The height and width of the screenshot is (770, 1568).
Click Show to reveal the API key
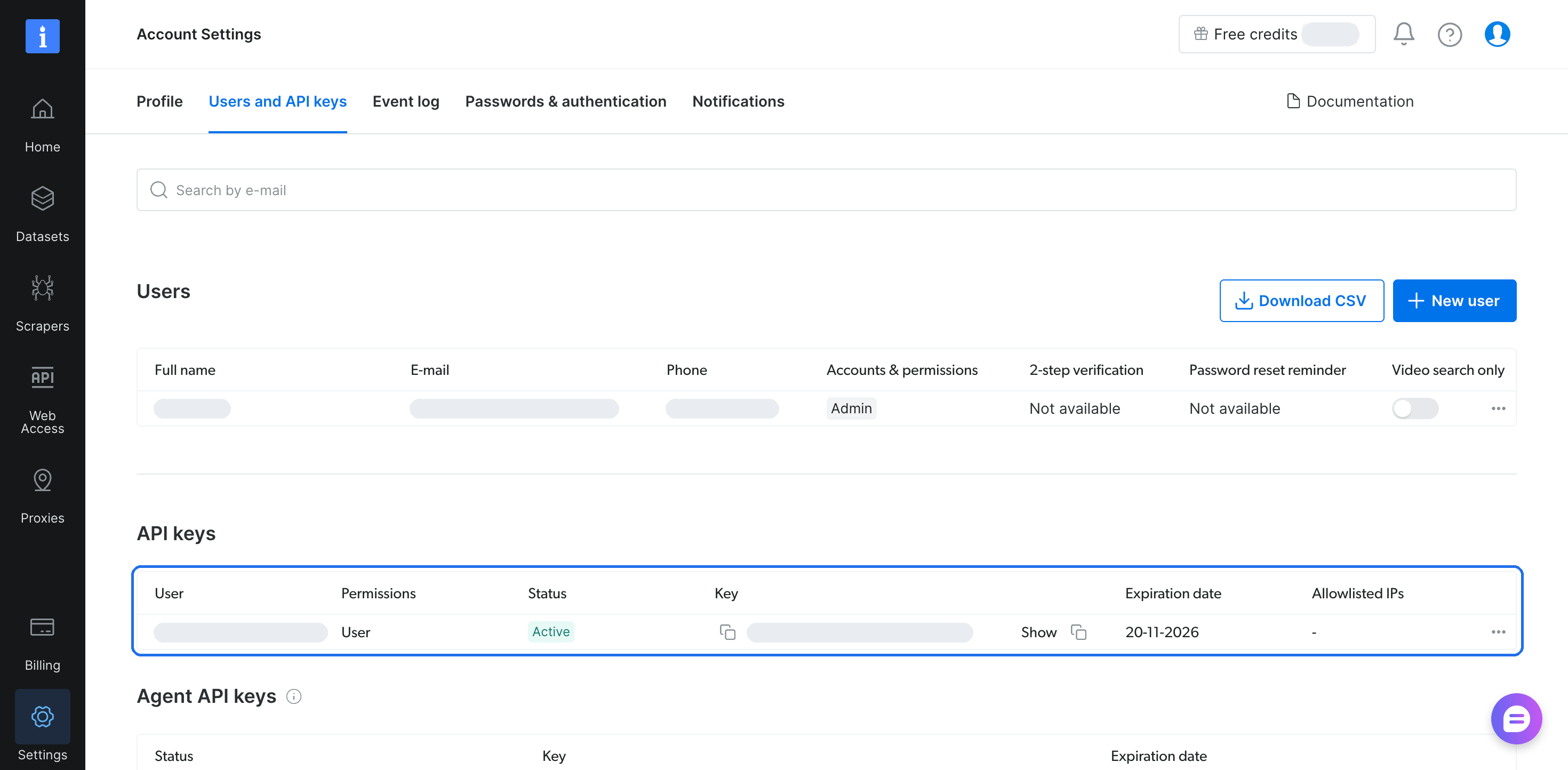click(x=1038, y=632)
